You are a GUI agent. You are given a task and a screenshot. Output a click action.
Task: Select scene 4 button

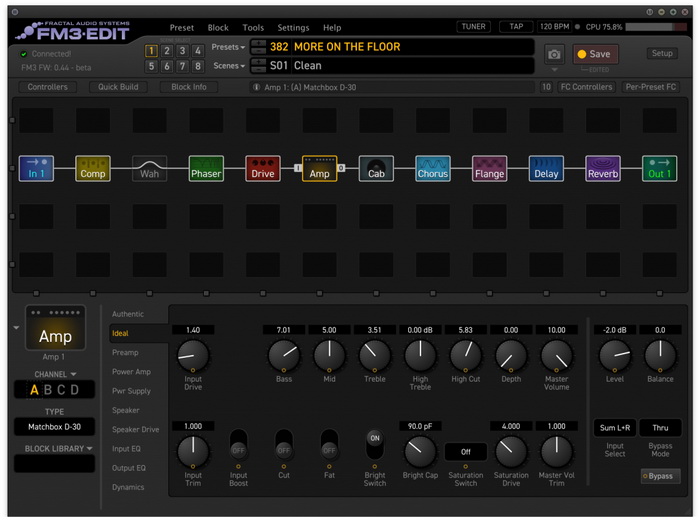198,50
